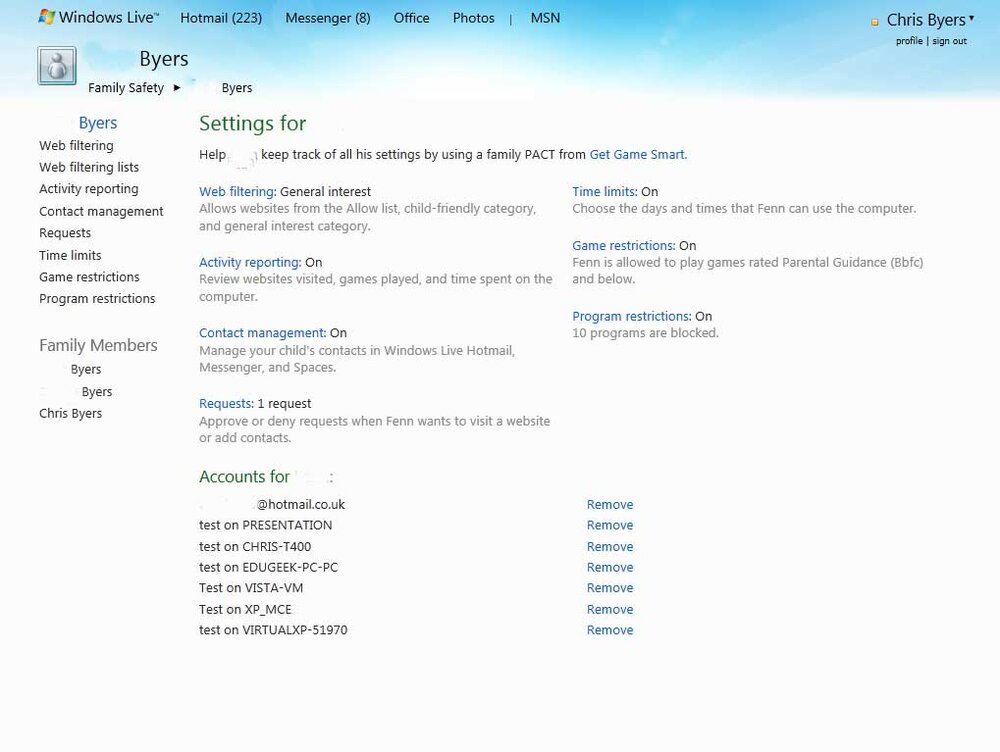The width and height of the screenshot is (1000, 752).
Task: Click the sign out link
Action: point(950,41)
